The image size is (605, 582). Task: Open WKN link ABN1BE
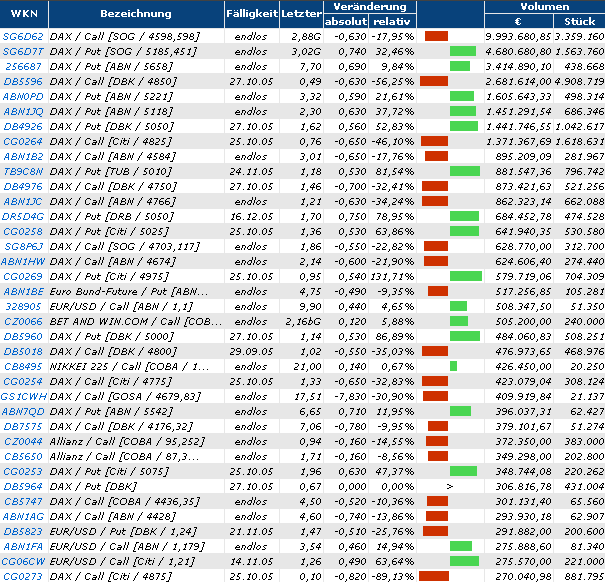tap(23, 291)
